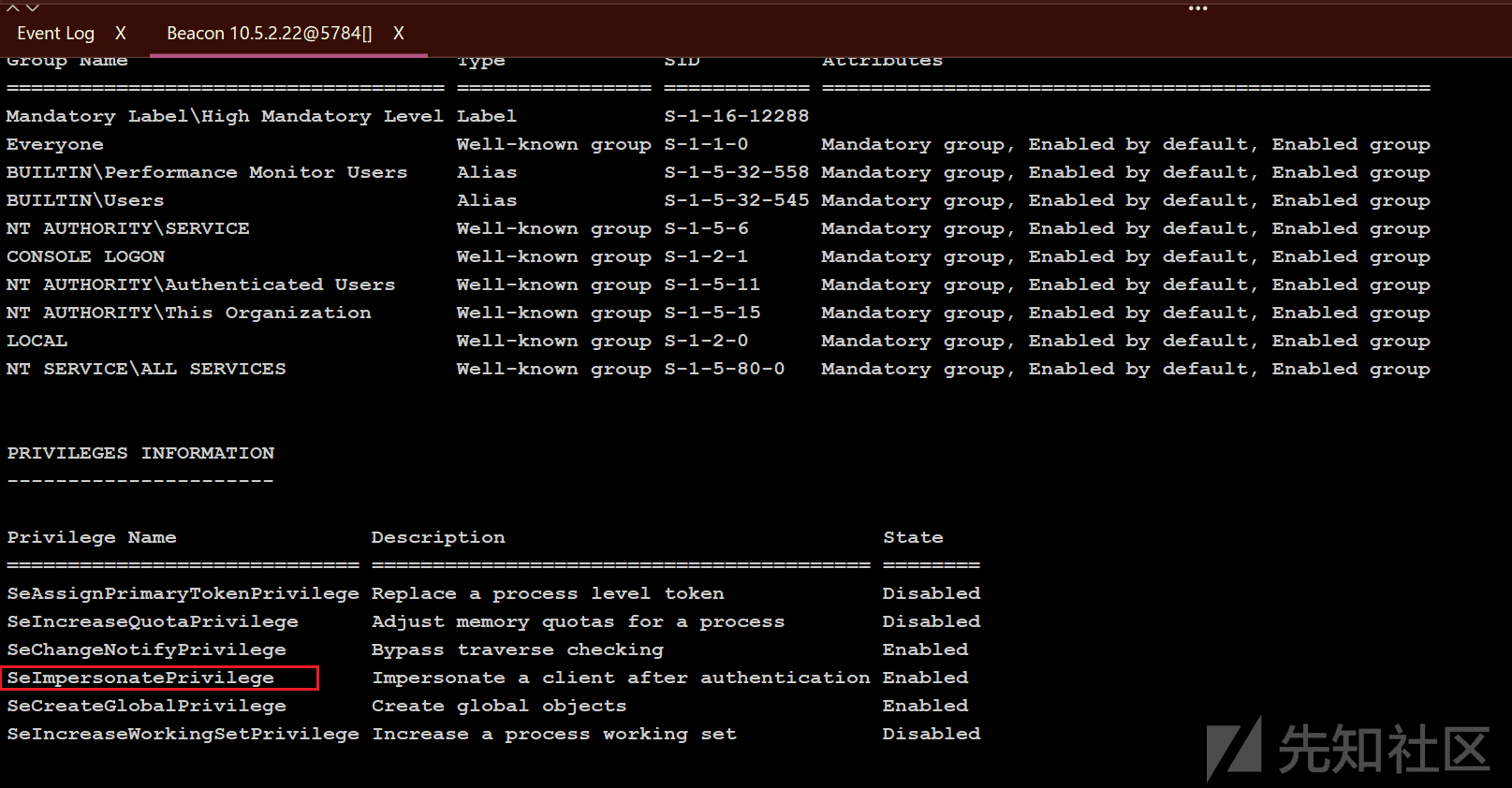Viewport: 1512px width, 788px height.
Task: Select "Impersonate a client after authentication" description
Action: tap(621, 678)
